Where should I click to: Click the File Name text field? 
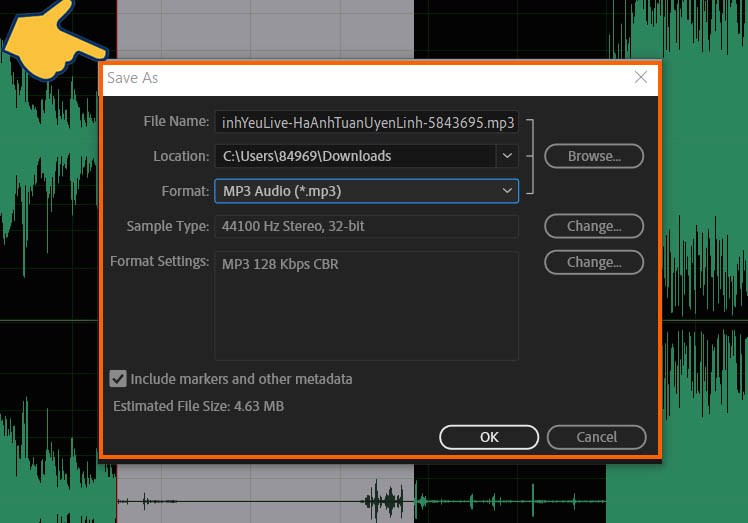(x=366, y=122)
